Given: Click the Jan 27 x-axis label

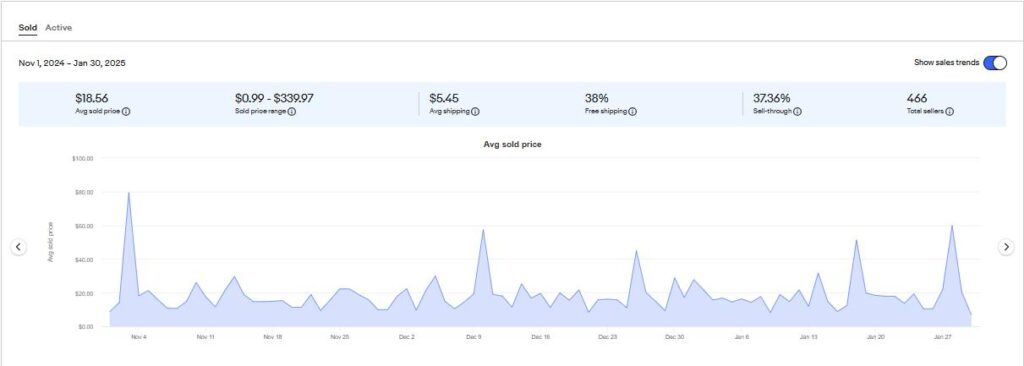Looking at the screenshot, I should point(943,337).
